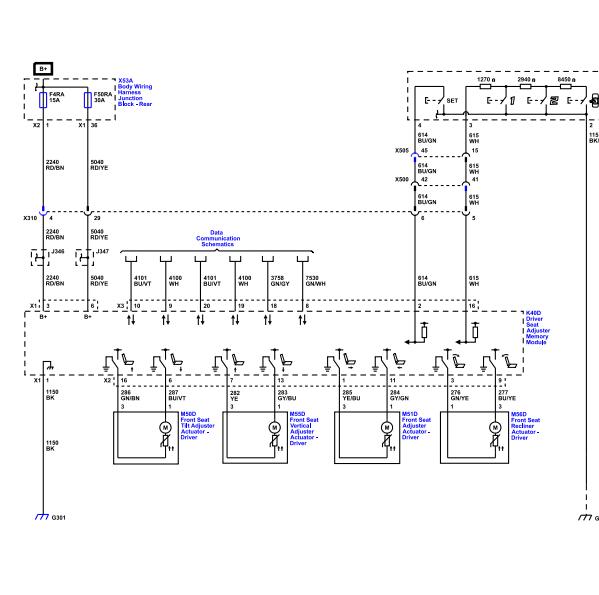Screen dimensions: 599x595
Task: Click the seat recline icon above pin 9
Action: 510,361
